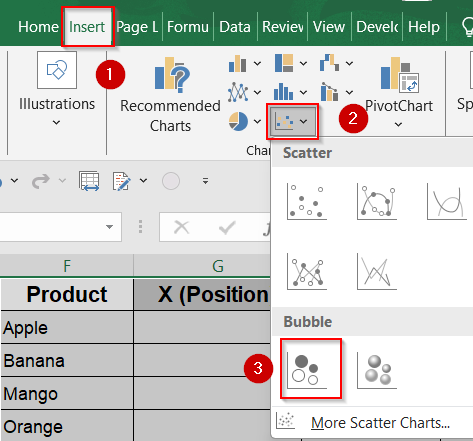Expand statistic chart dropdown arrow
Viewport: 473px width, 441px height.
[303, 92]
